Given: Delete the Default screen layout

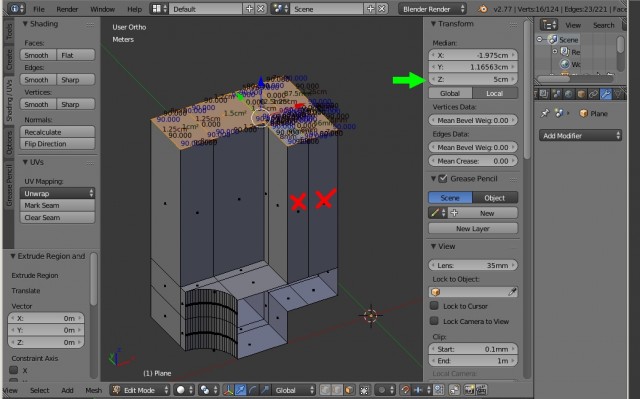Looking at the screenshot, I should [261, 9].
